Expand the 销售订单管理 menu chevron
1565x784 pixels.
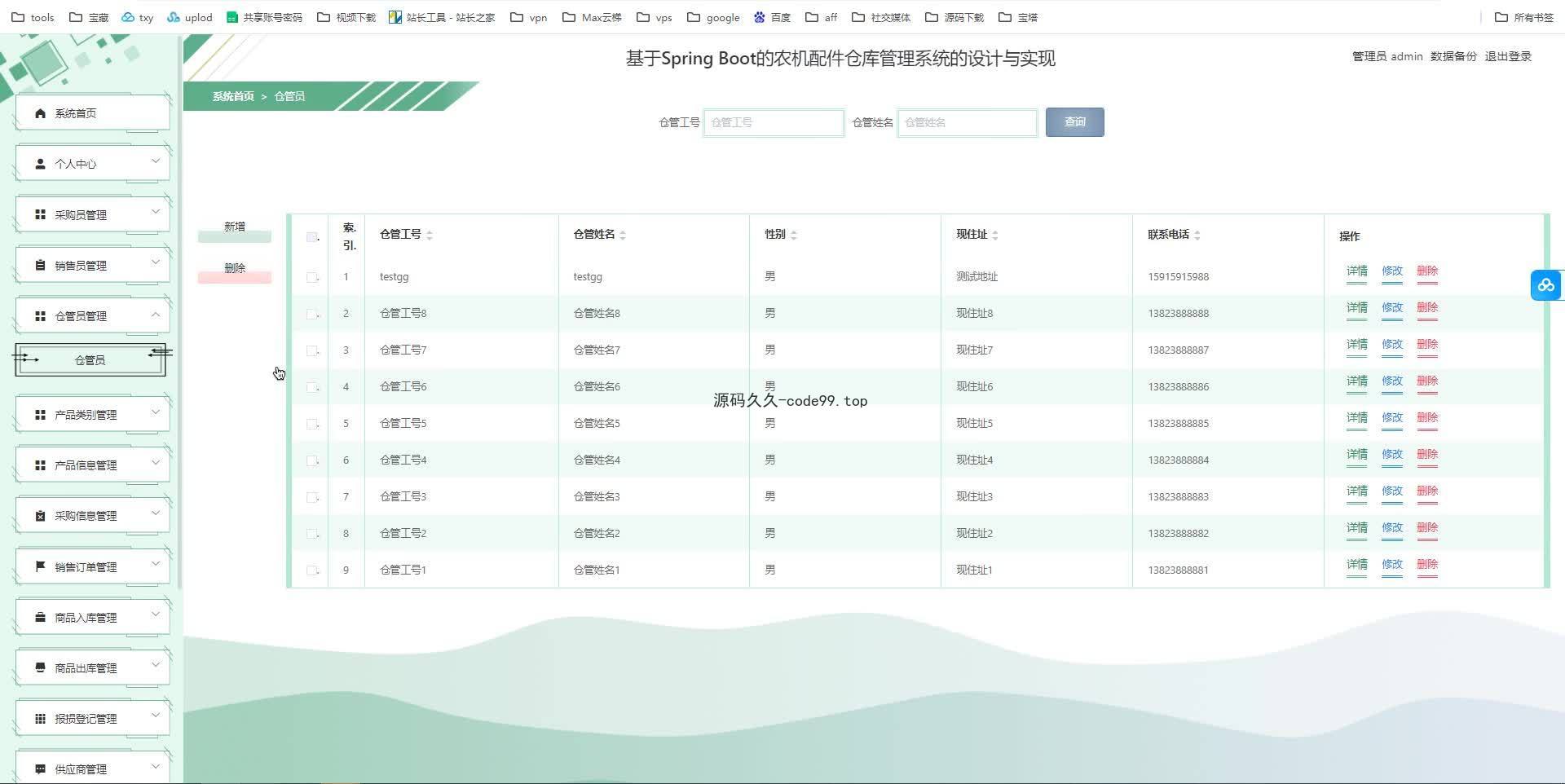coord(156,564)
